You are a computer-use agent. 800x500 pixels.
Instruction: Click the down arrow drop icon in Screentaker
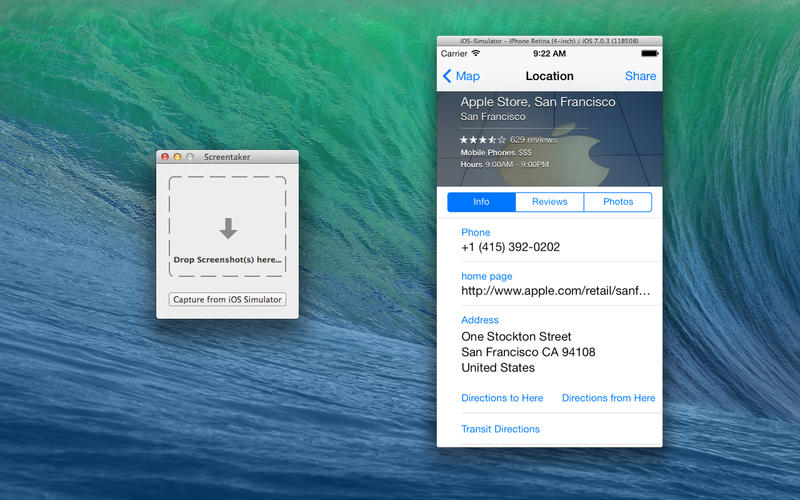pos(228,229)
